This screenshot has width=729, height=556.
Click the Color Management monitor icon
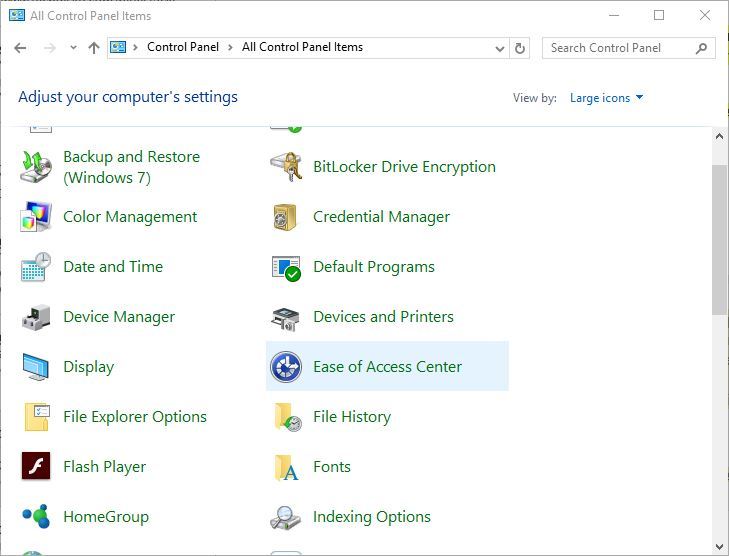[x=36, y=217]
